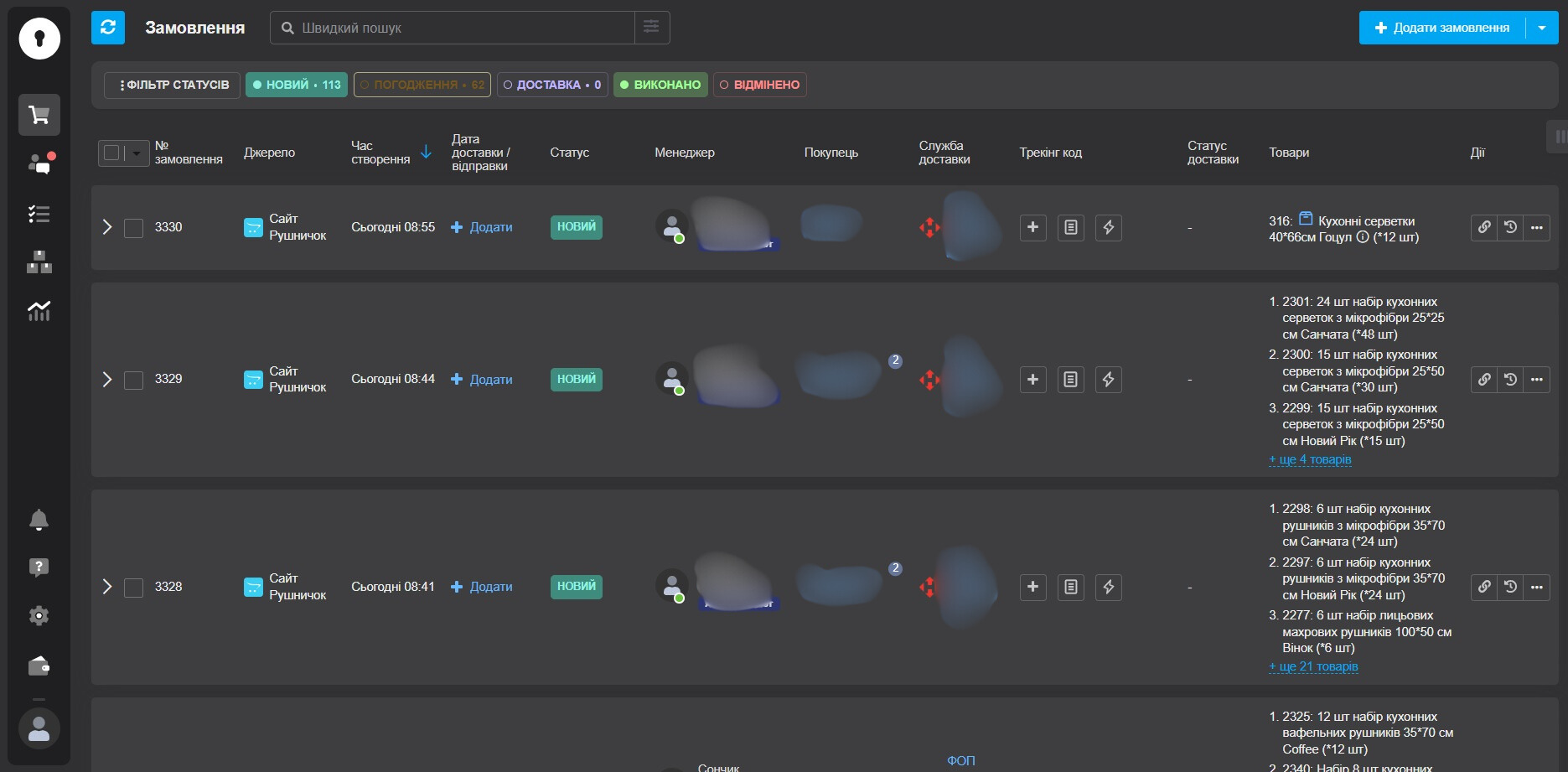The image size is (1568, 772).
Task: Filter by НОВИЙ status tab
Action: 297,85
